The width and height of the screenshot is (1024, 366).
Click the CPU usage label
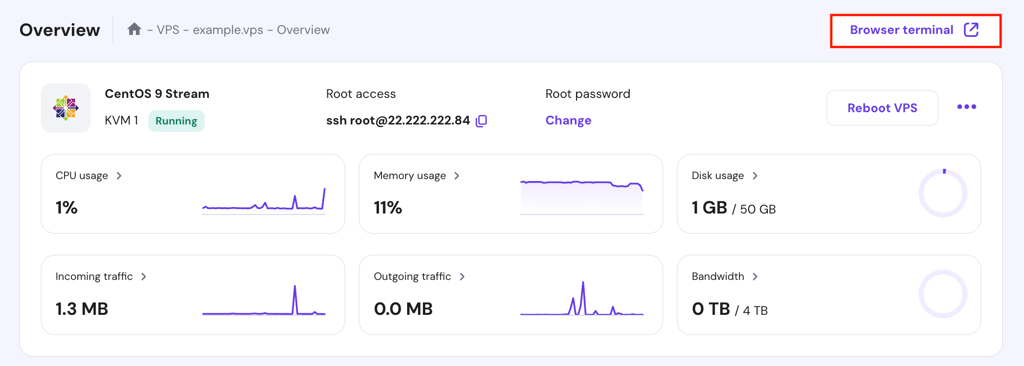click(82, 176)
